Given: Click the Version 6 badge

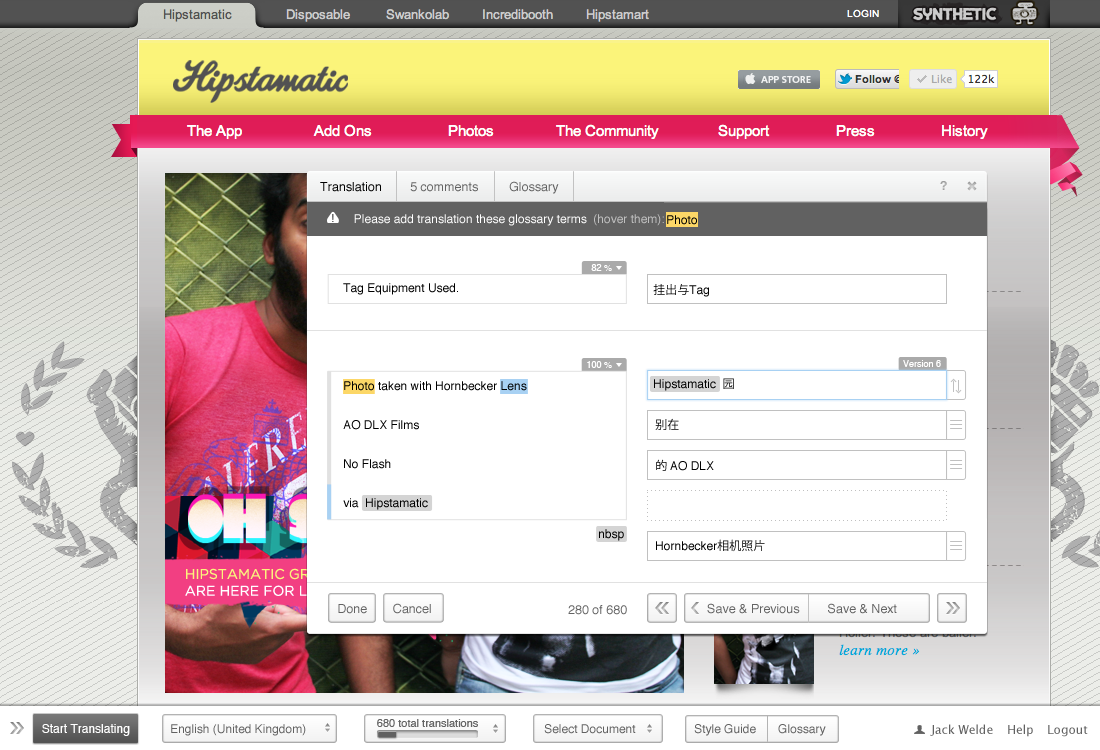Looking at the screenshot, I should [x=923, y=363].
